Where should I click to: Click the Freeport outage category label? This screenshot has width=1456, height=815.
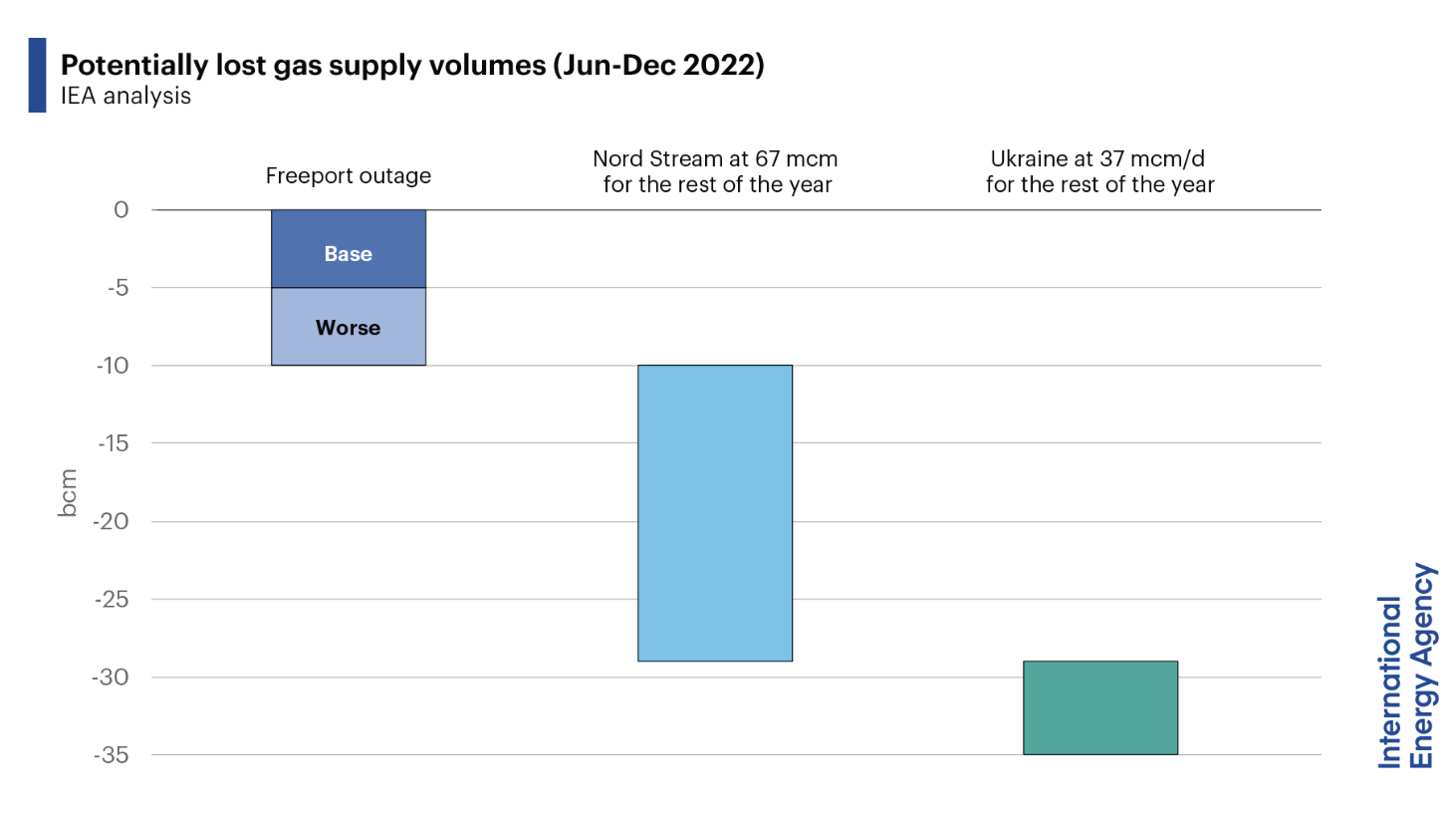[349, 175]
